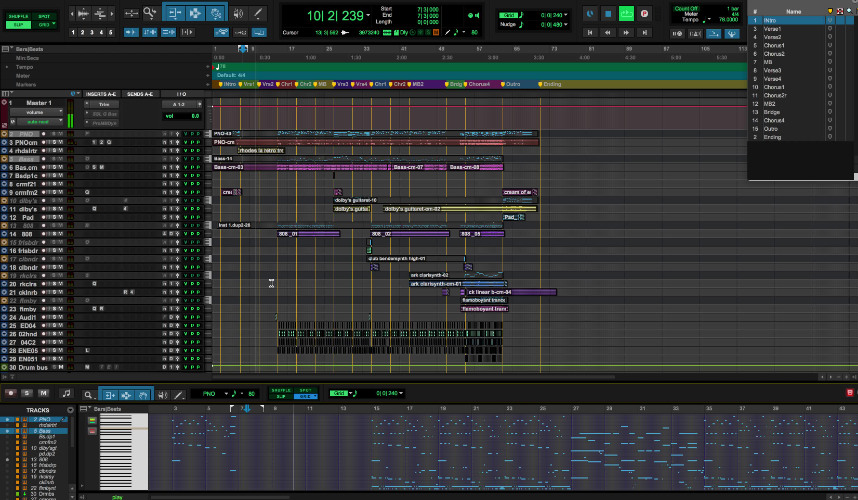The image size is (858, 500).
Task: Toggle the MIDI Merge button
Action: tap(713, 33)
